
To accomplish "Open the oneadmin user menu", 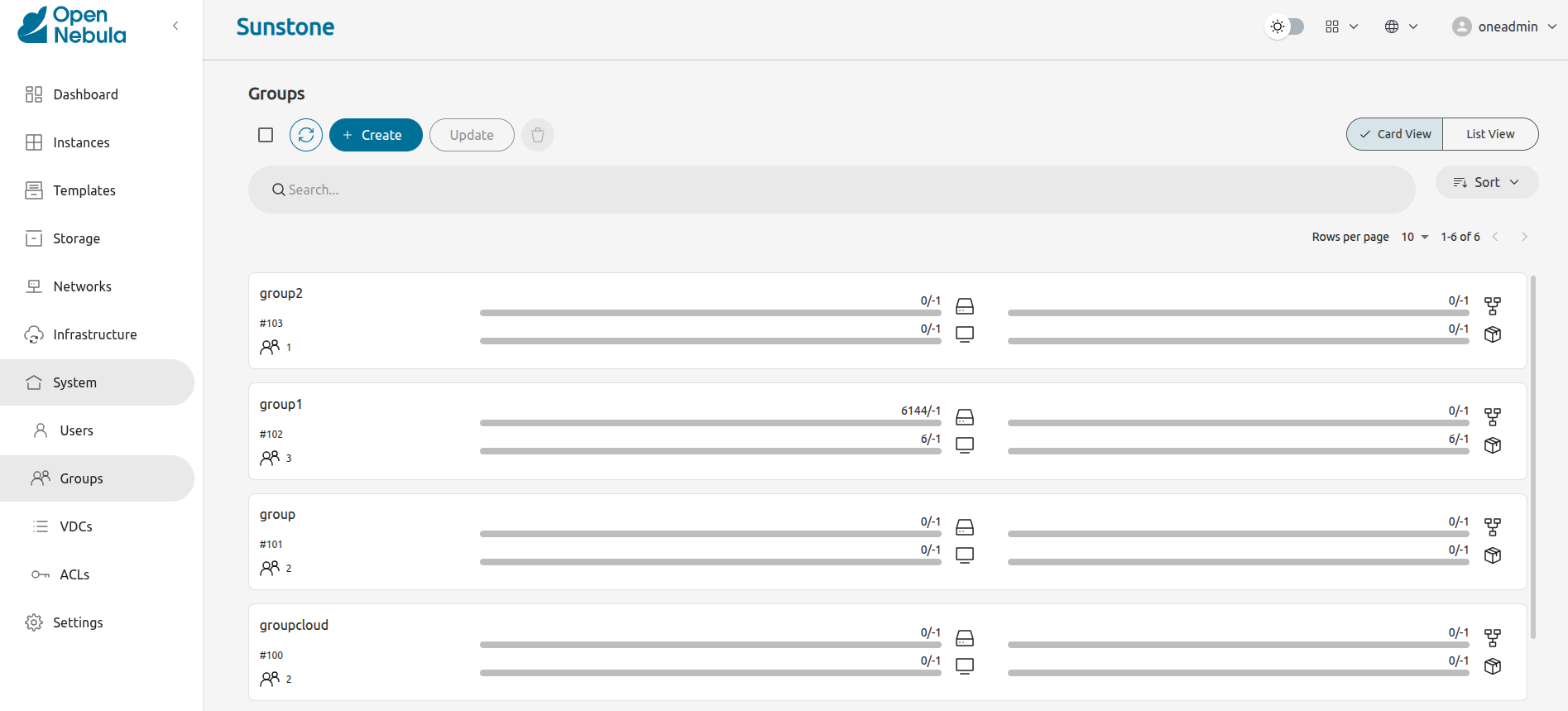I will point(1505,26).
